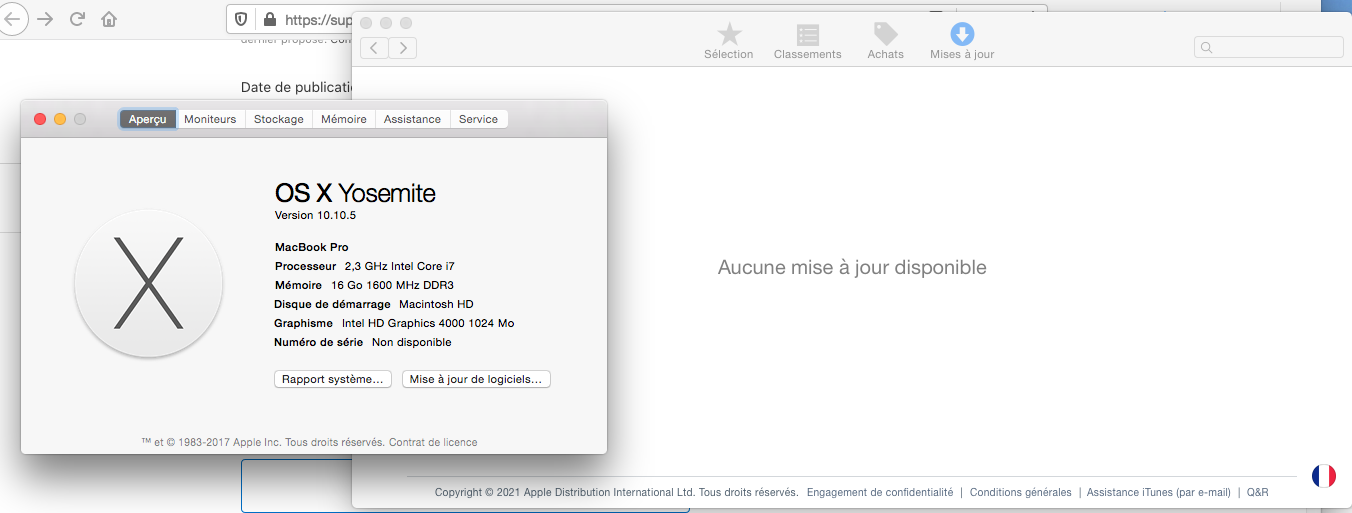1352x513 pixels.
Task: Switch to the Stockage tab
Action: coord(278,119)
